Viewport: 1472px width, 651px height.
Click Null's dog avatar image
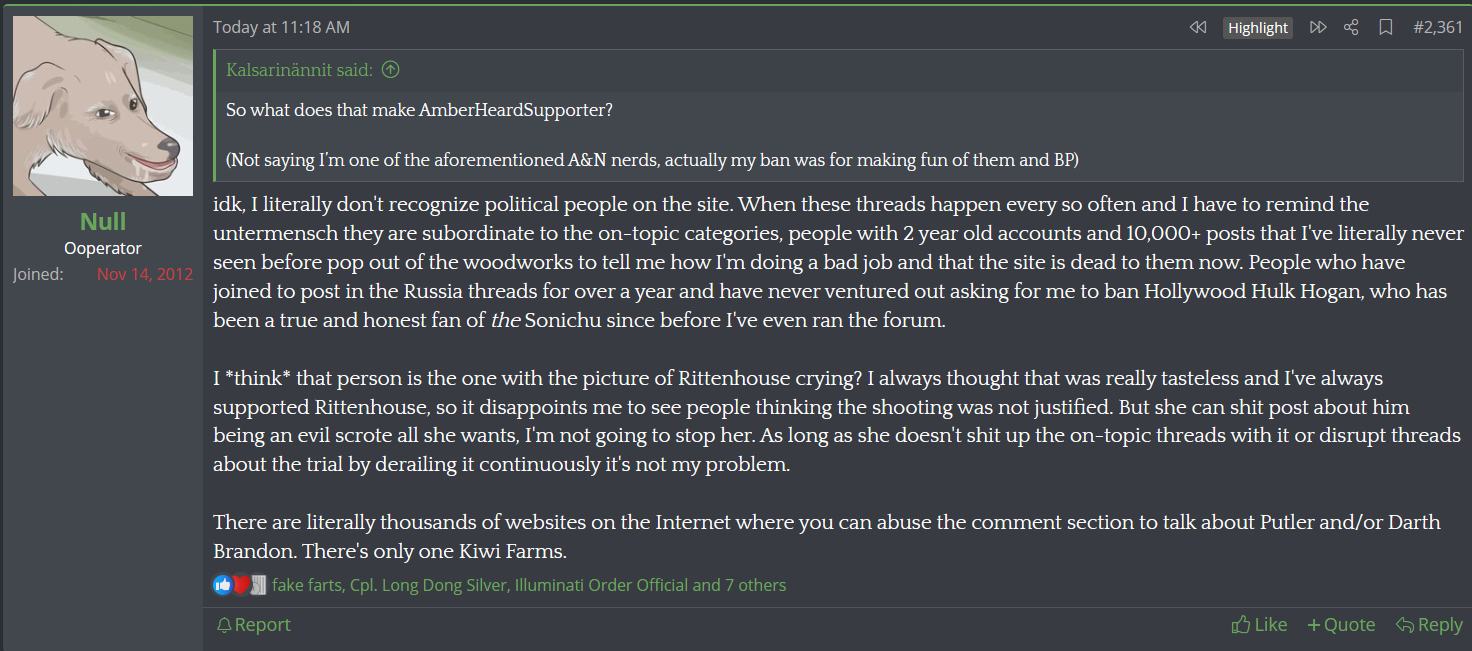click(103, 106)
